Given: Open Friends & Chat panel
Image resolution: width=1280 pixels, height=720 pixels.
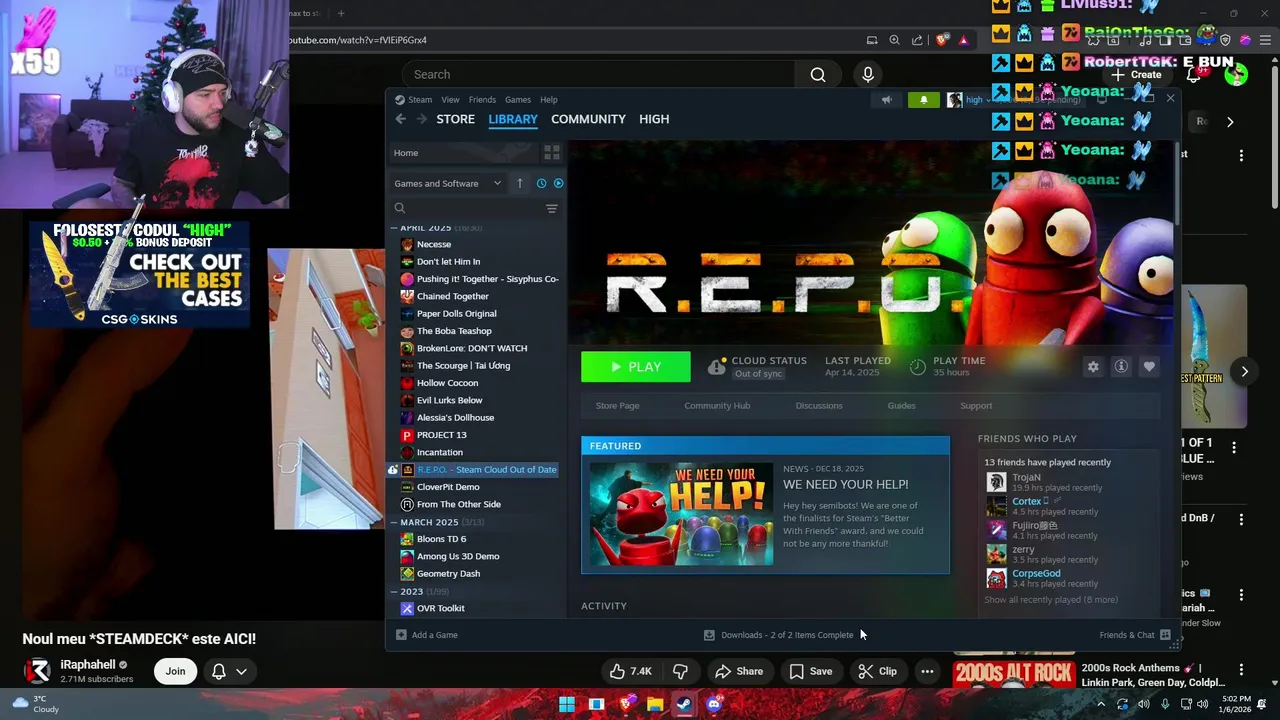Looking at the screenshot, I should pyautogui.click(x=1135, y=635).
